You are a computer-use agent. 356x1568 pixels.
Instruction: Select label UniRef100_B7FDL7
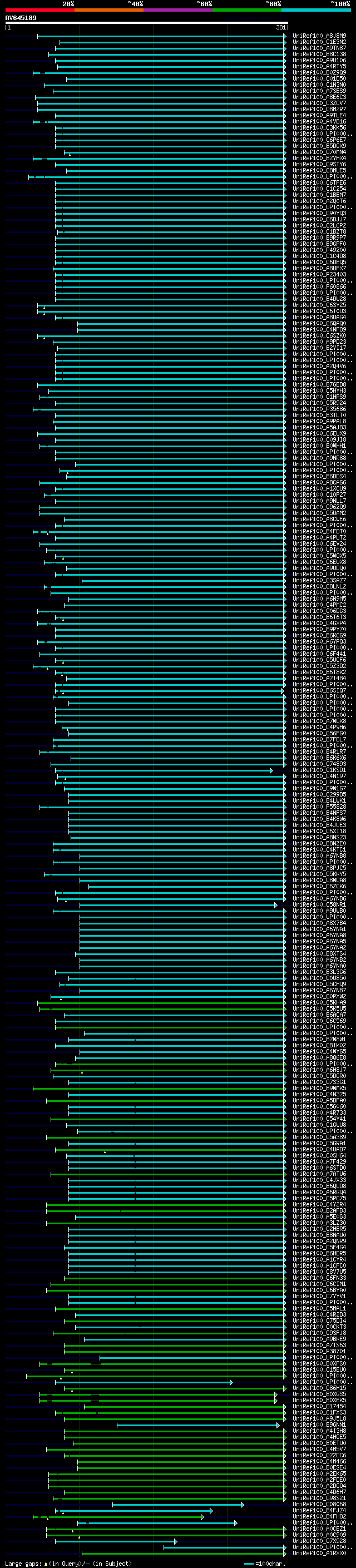319,739
